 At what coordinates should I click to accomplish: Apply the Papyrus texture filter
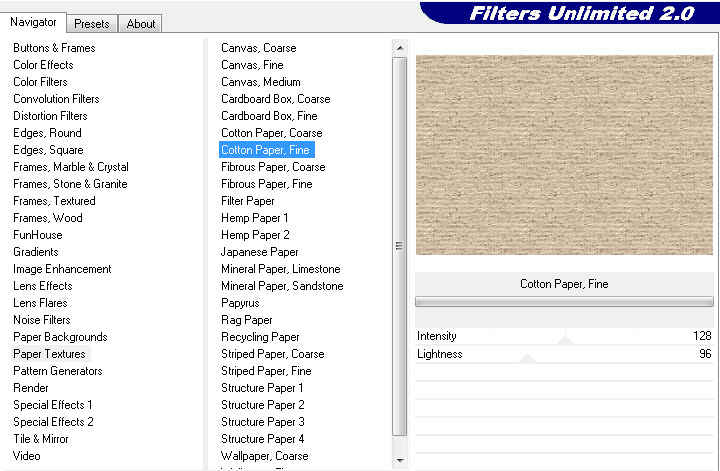240,303
